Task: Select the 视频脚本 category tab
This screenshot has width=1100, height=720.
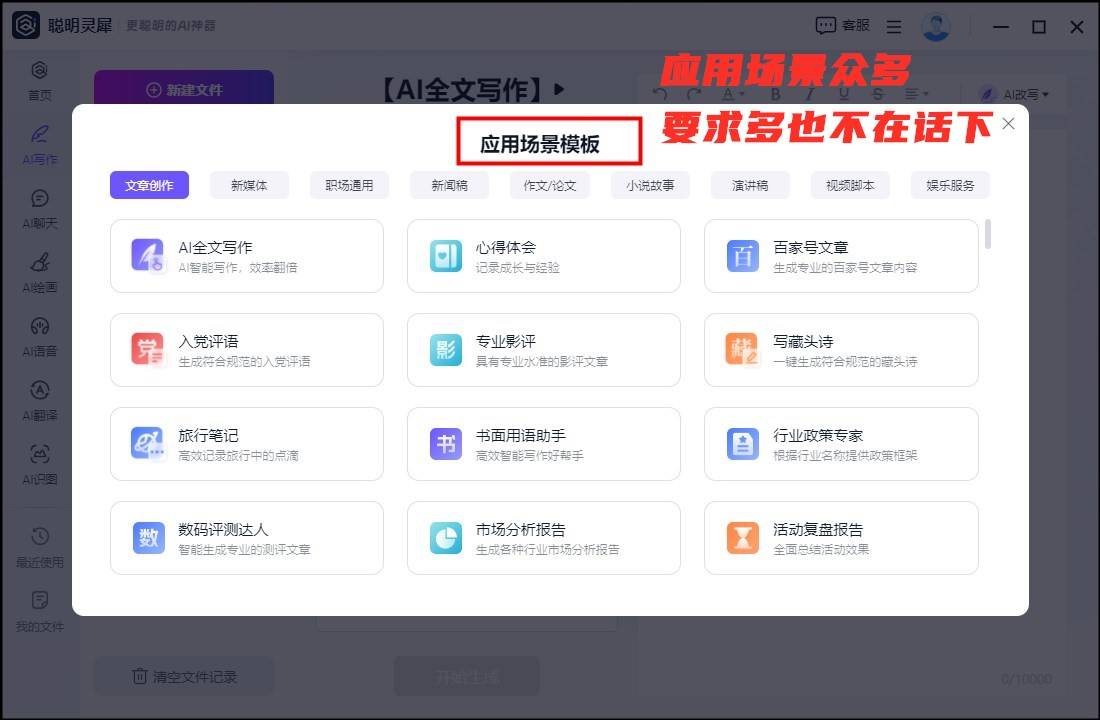Action: 850,185
